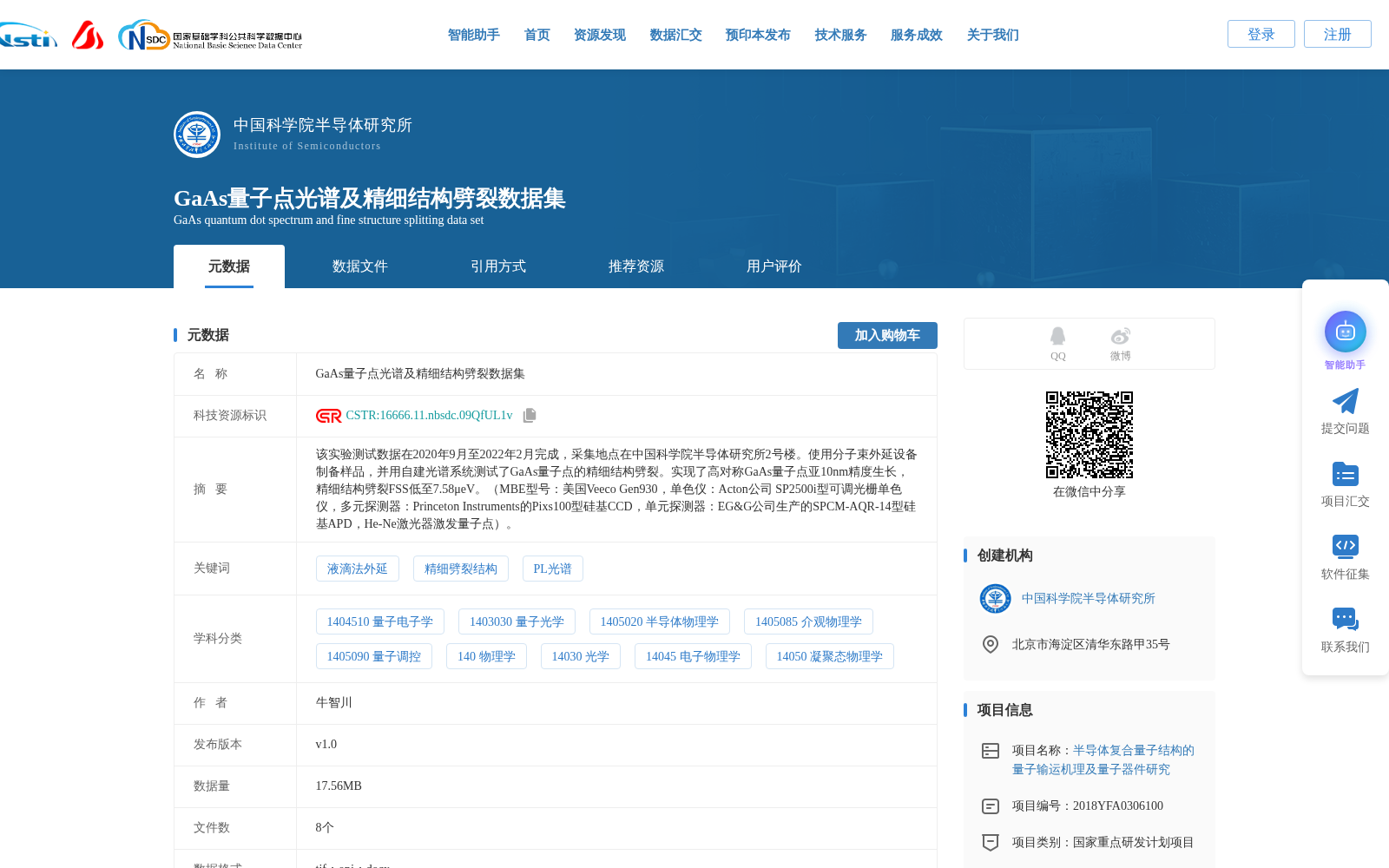1389x868 pixels.
Task: Click the header title 中国科学院半导体研究所
Action: tap(323, 125)
